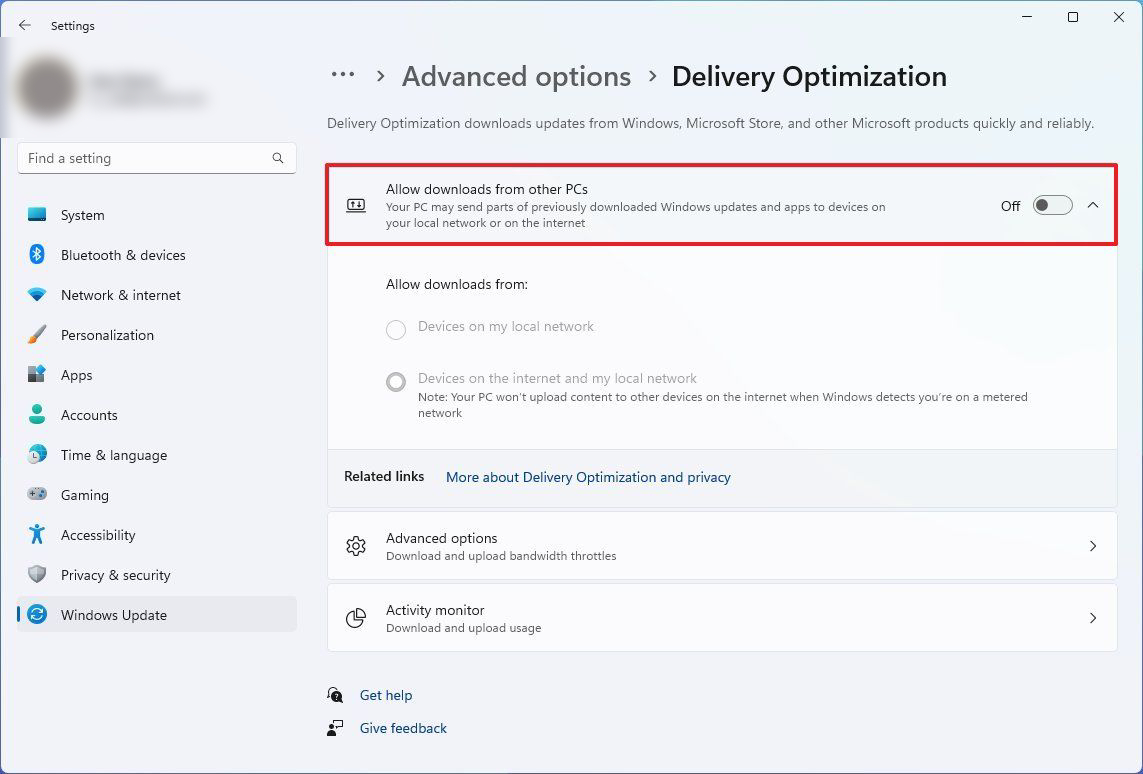
Task: Click the Give feedback person icon
Action: [x=335, y=727]
